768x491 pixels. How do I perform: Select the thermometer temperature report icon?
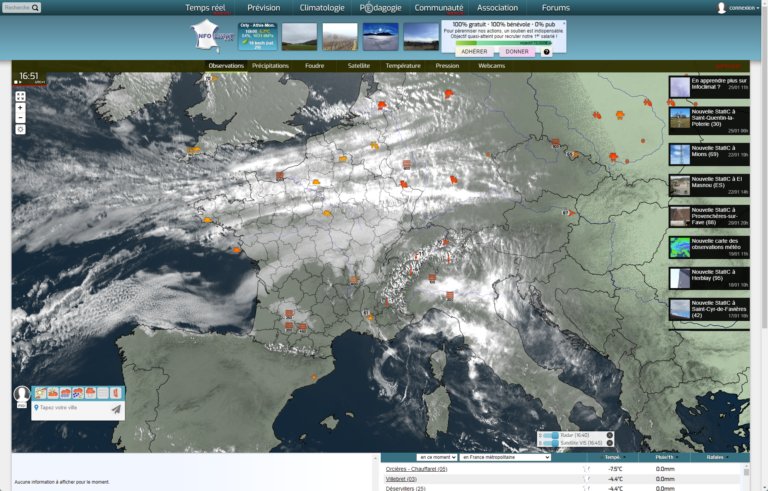(115, 393)
